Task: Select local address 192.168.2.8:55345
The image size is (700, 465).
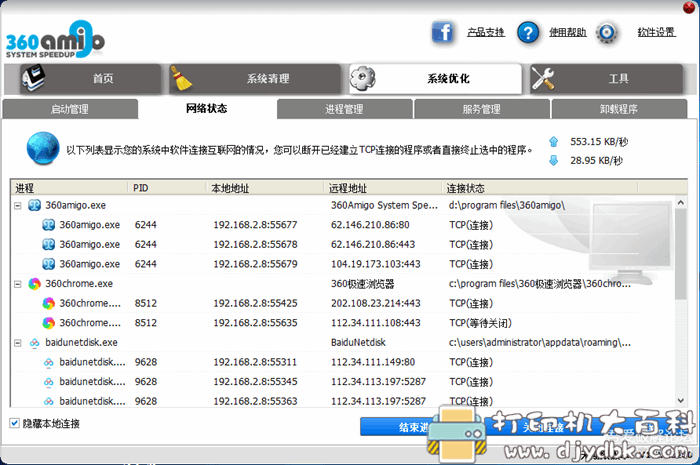Action: point(255,382)
